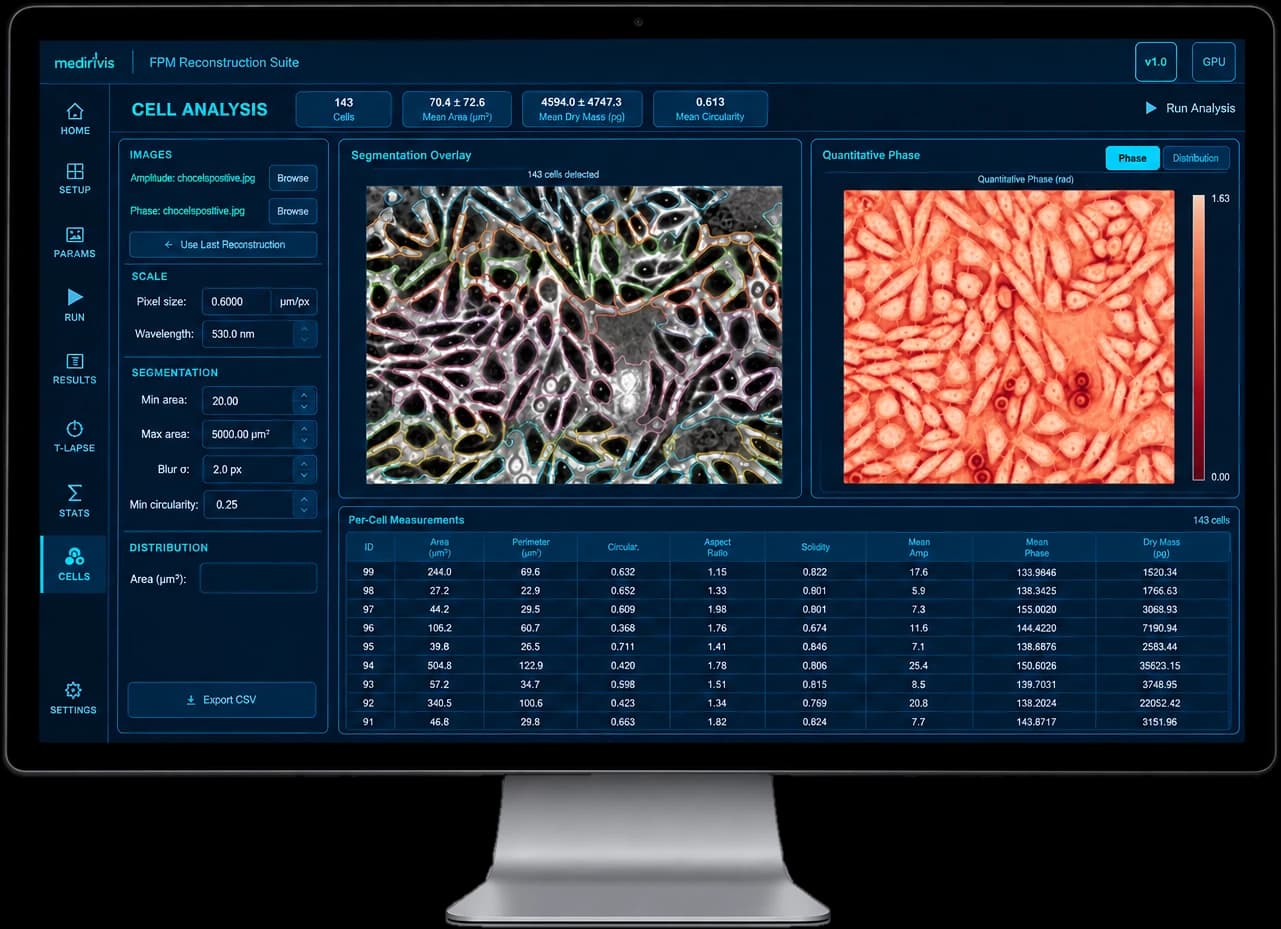This screenshot has height=929, width=1281.
Task: Click the Quantitative Phase map image
Action: point(1008,337)
